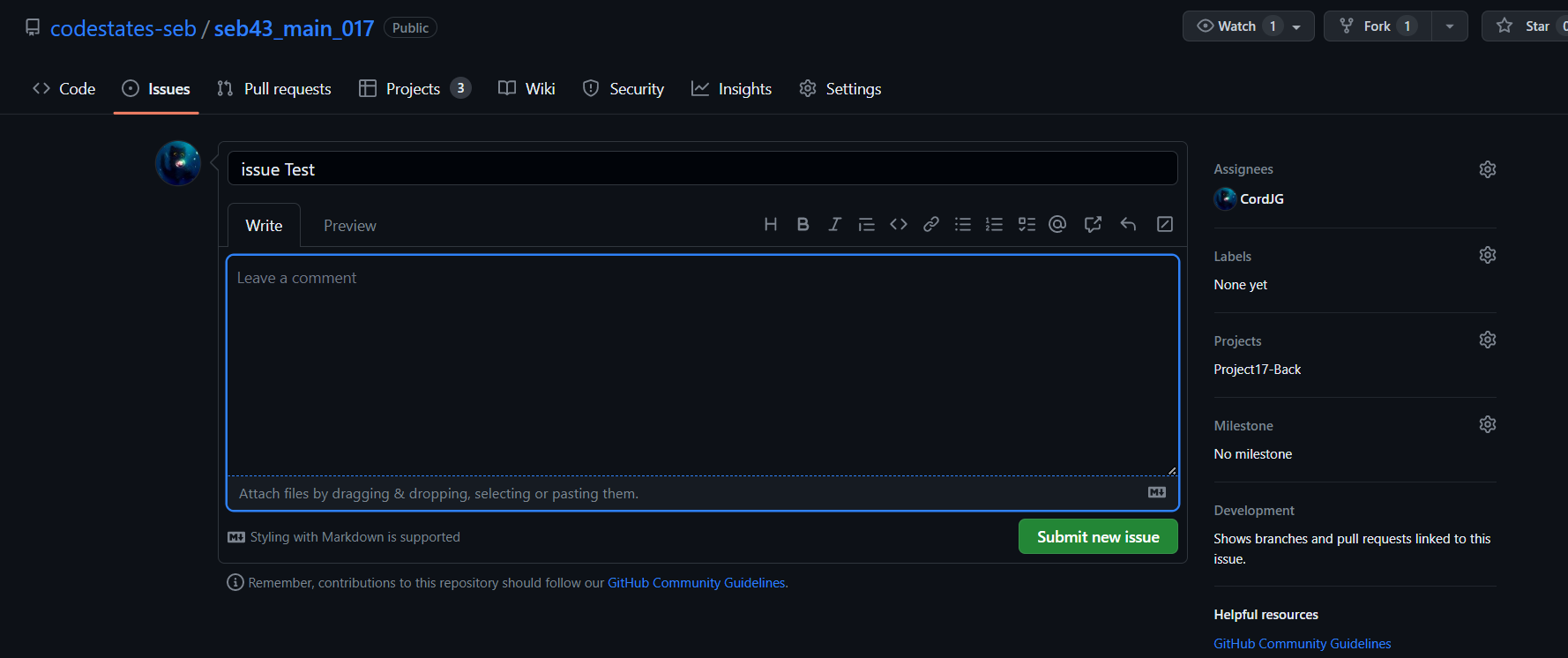
Task: Switch to the Preview tab
Action: coord(350,225)
